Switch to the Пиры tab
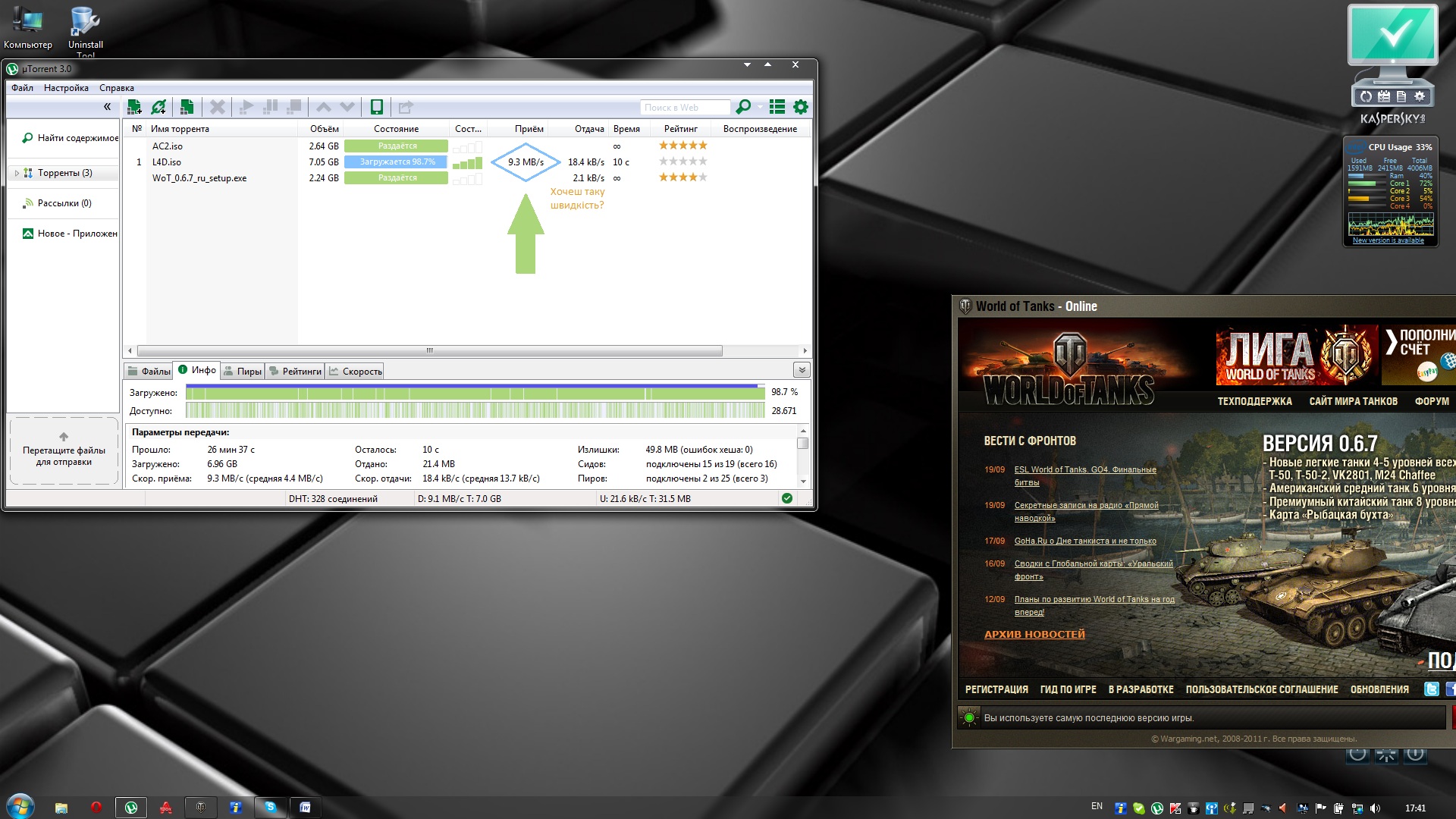1456x819 pixels. [x=243, y=371]
